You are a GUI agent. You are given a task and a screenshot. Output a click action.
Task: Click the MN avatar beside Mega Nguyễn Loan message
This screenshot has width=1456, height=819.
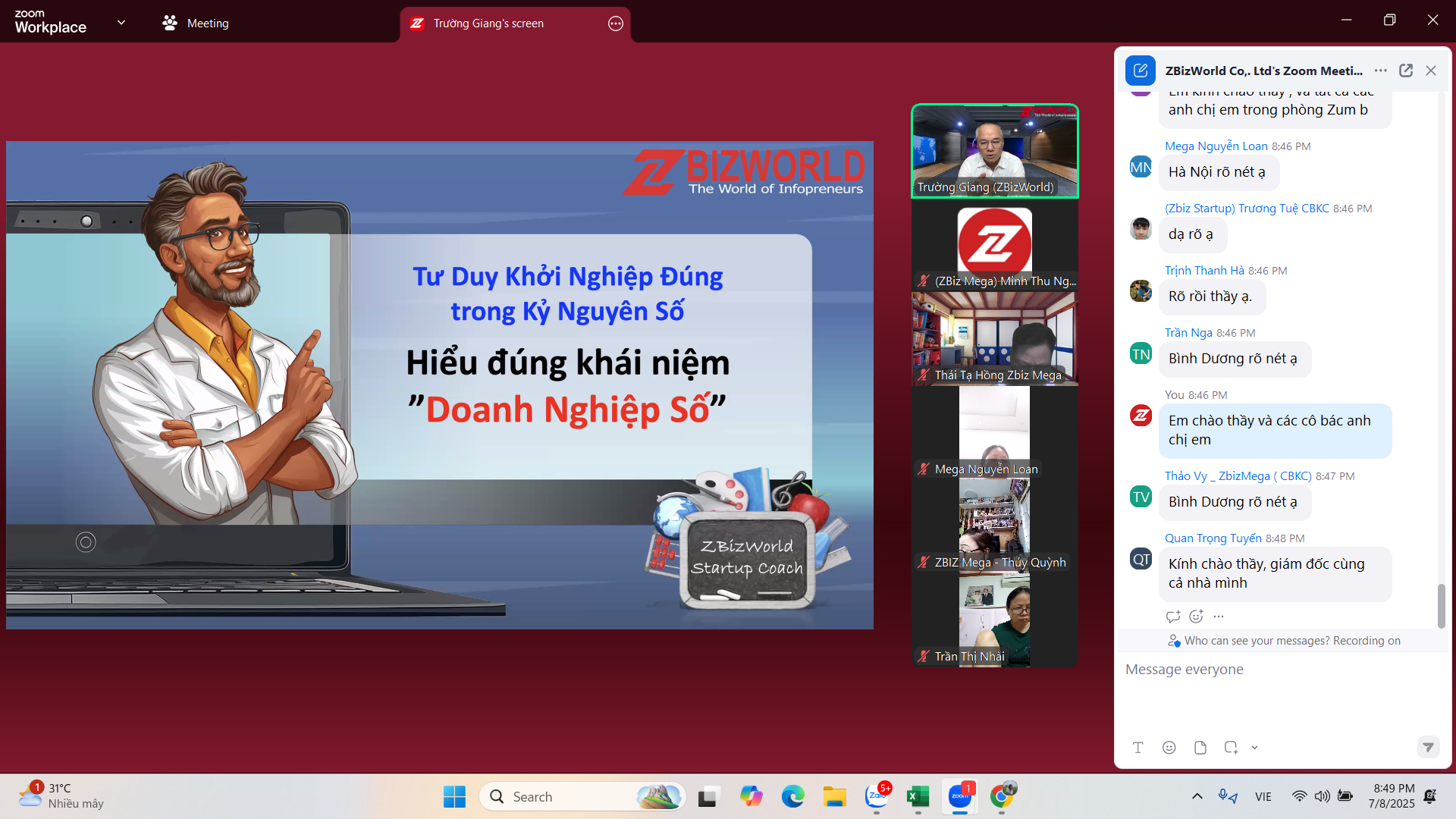point(1141,167)
